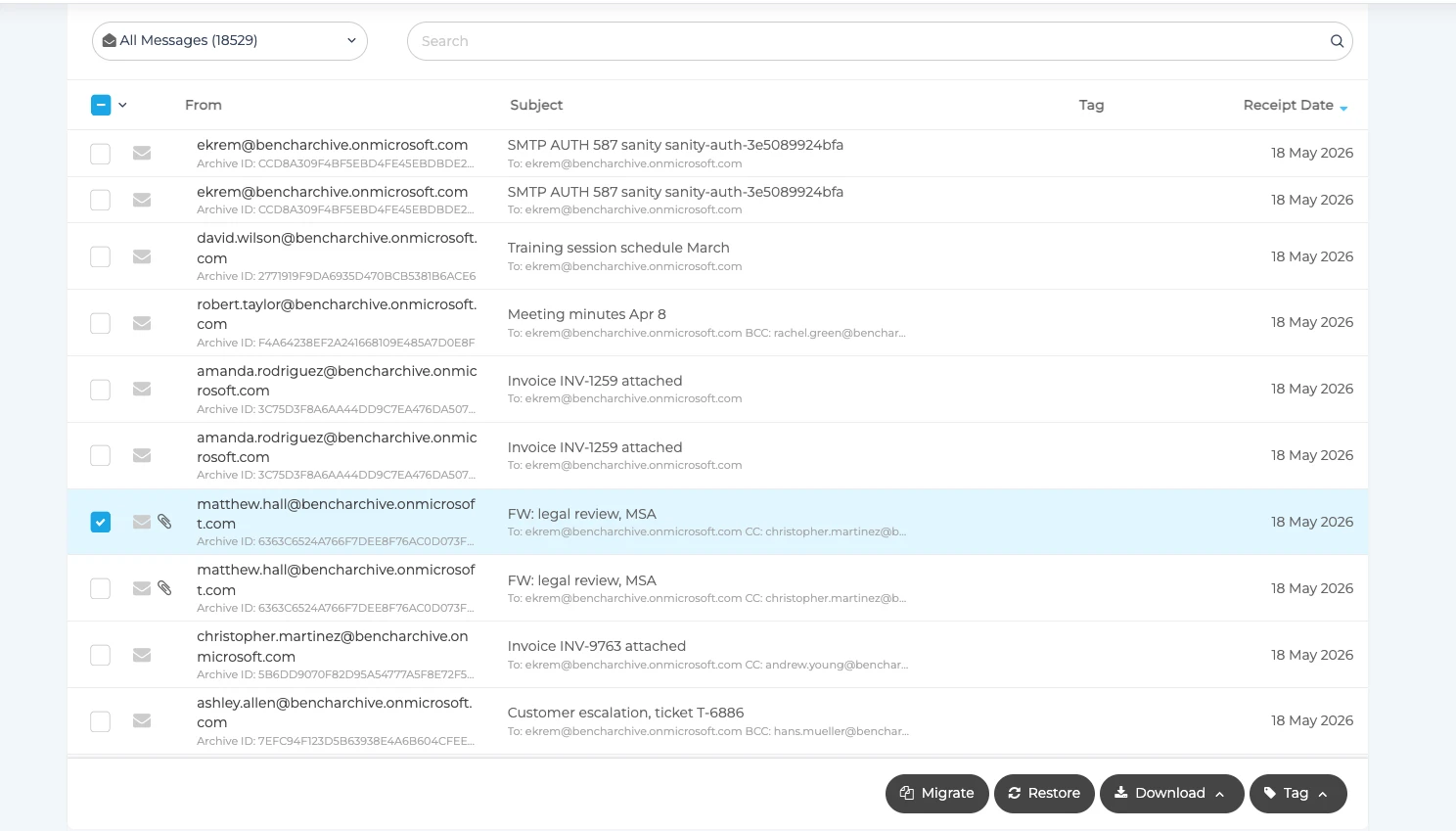
Task: Click Archive ID starting 7EFC94F123D5
Action: click(x=336, y=741)
